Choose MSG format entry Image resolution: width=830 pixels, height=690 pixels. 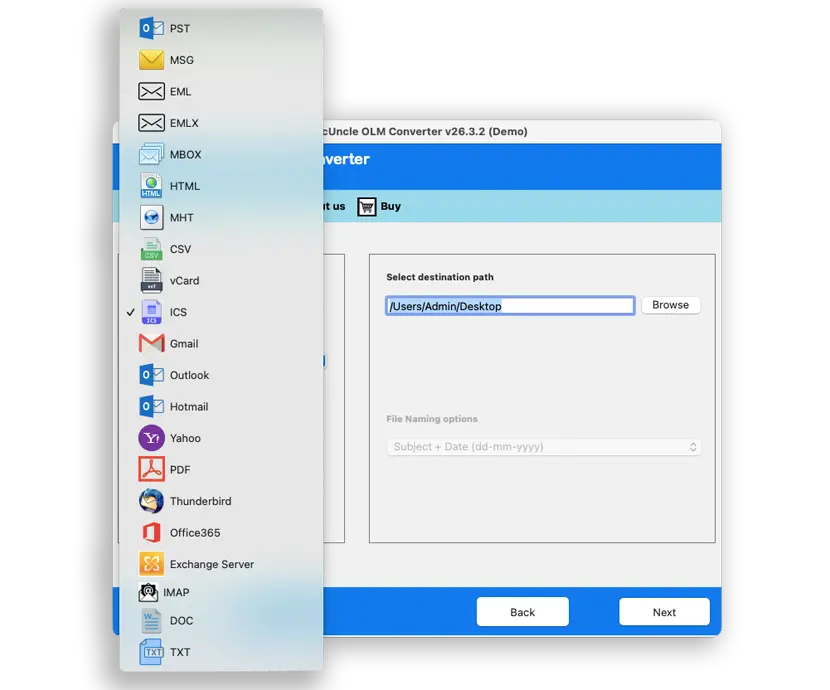(221, 60)
